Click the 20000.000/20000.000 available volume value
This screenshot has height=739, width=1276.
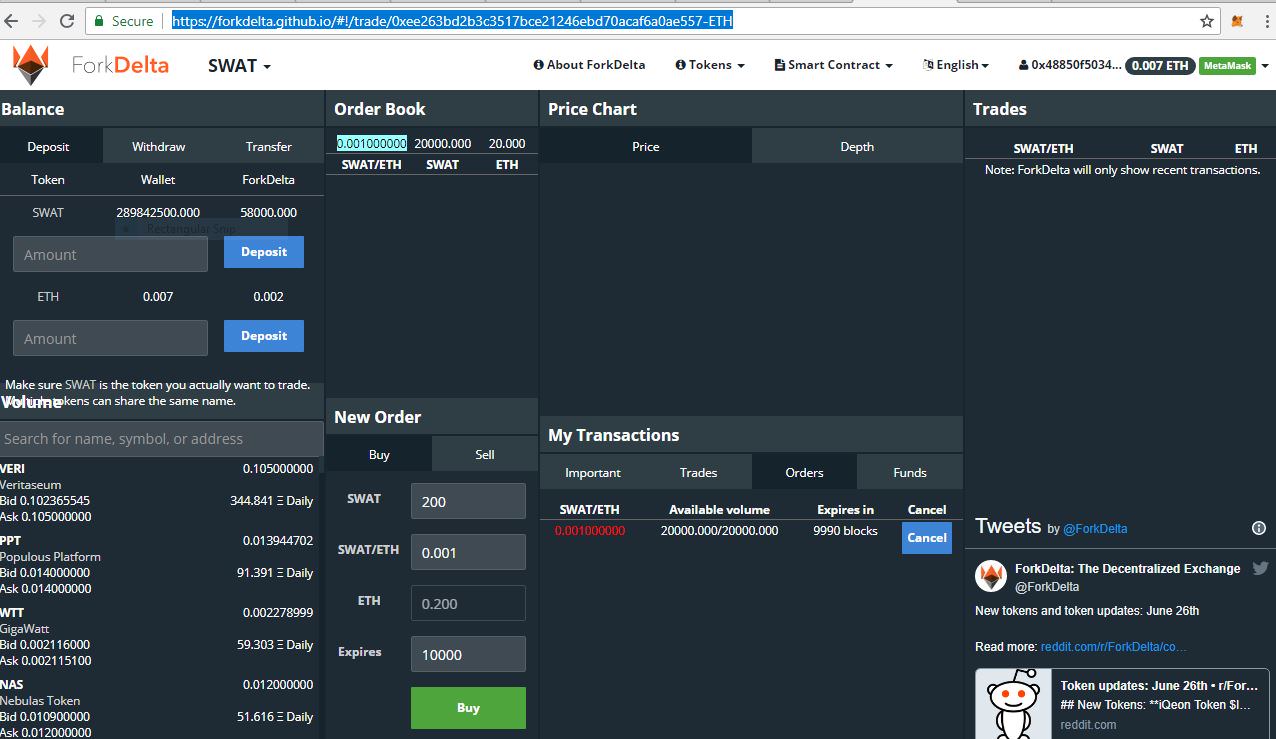(x=720, y=531)
